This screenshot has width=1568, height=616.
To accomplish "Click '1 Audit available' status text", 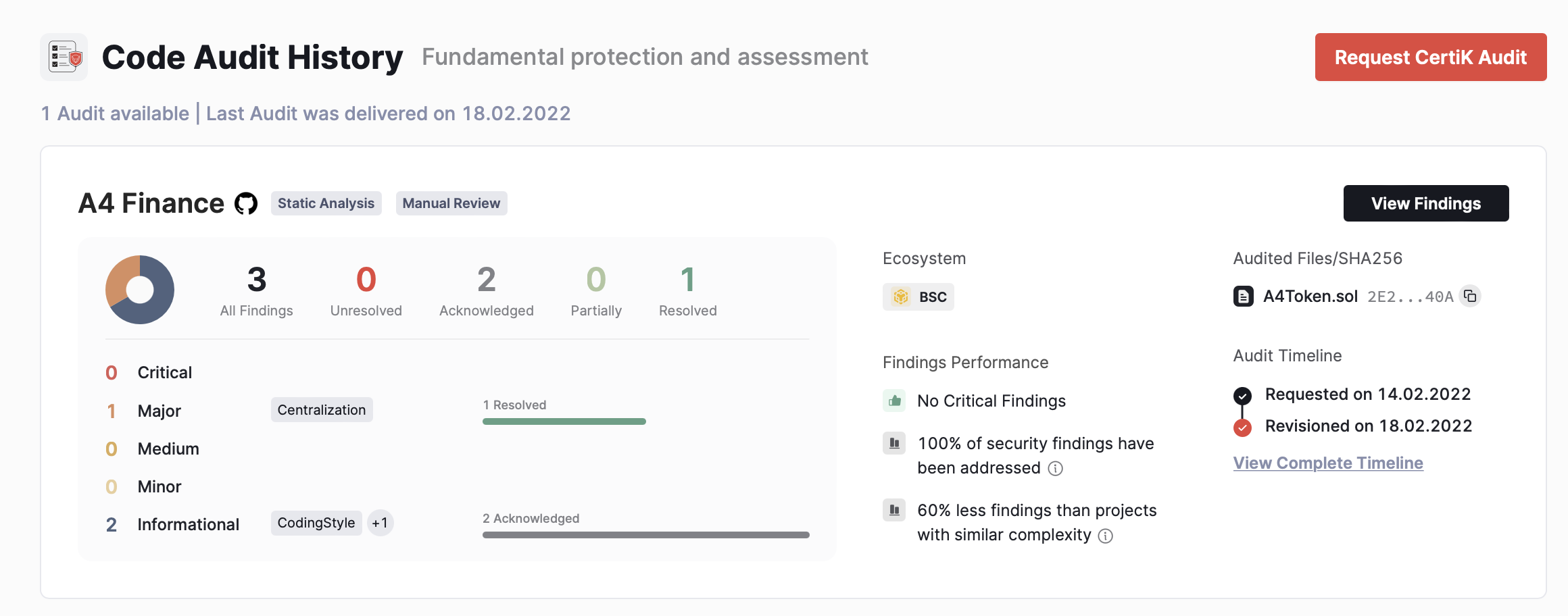I will coord(115,113).
